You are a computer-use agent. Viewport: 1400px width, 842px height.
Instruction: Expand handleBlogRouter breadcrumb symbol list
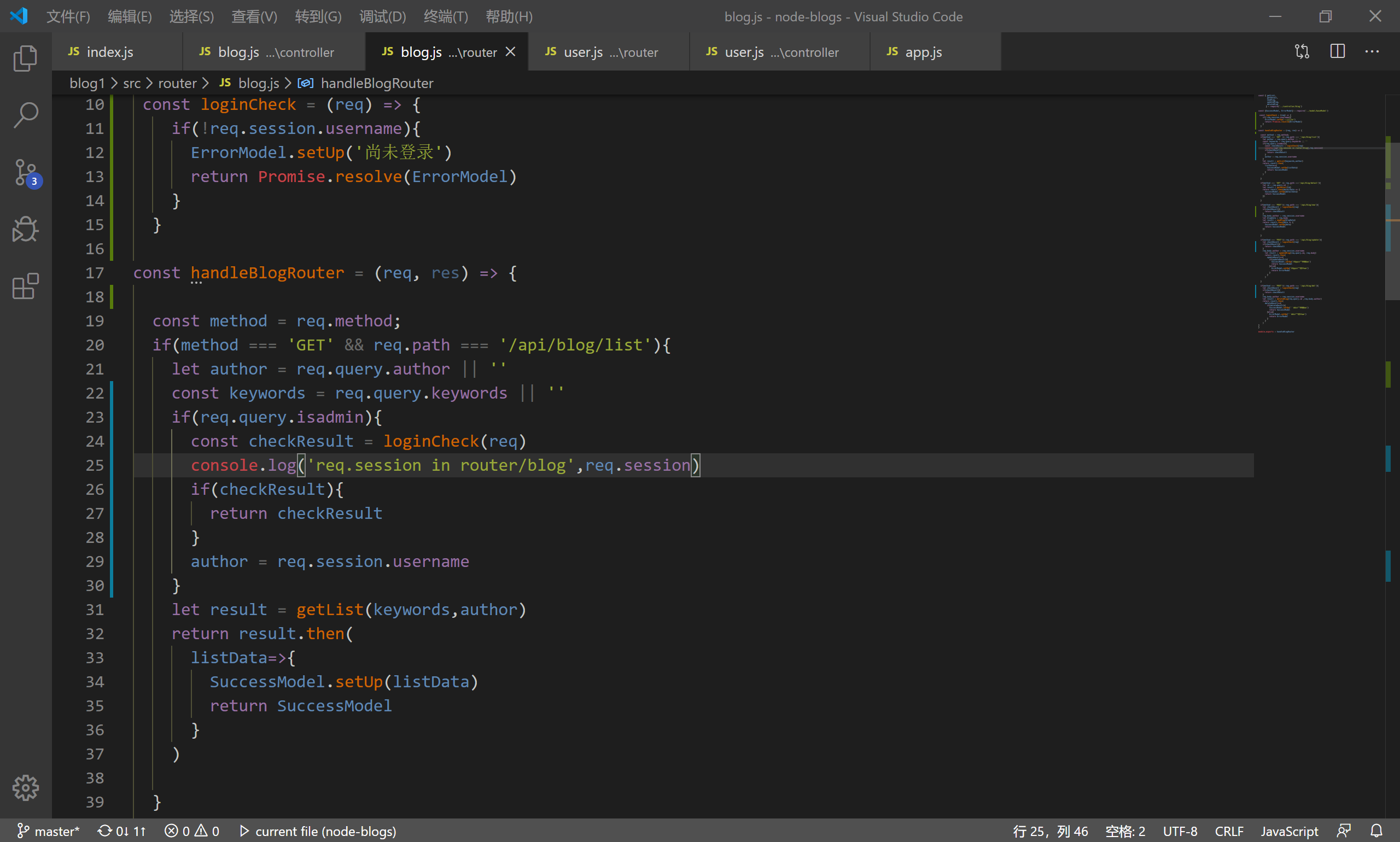point(377,84)
